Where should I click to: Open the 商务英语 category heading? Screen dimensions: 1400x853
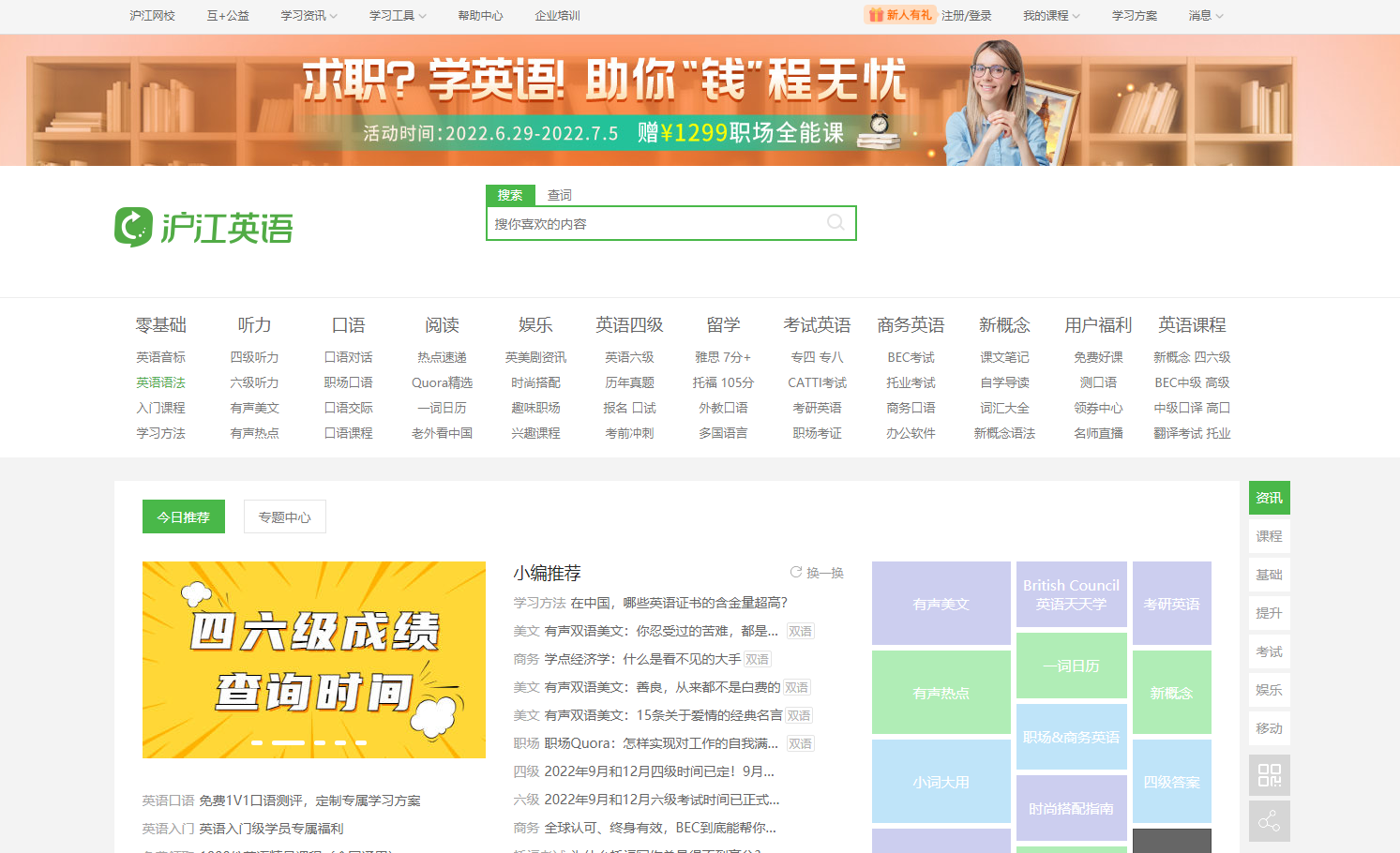[x=911, y=325]
